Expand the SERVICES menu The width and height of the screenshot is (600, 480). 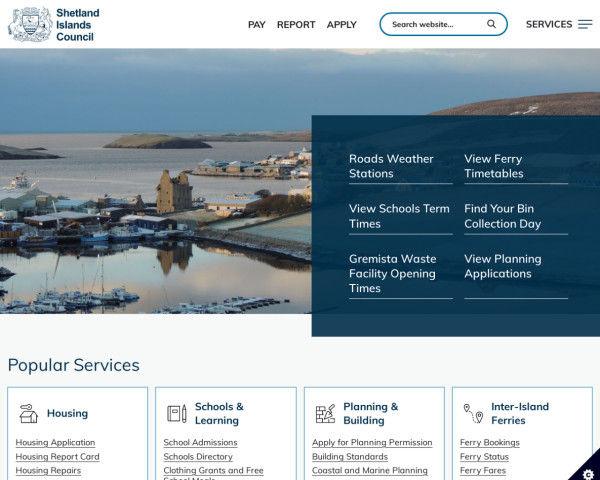pos(549,24)
